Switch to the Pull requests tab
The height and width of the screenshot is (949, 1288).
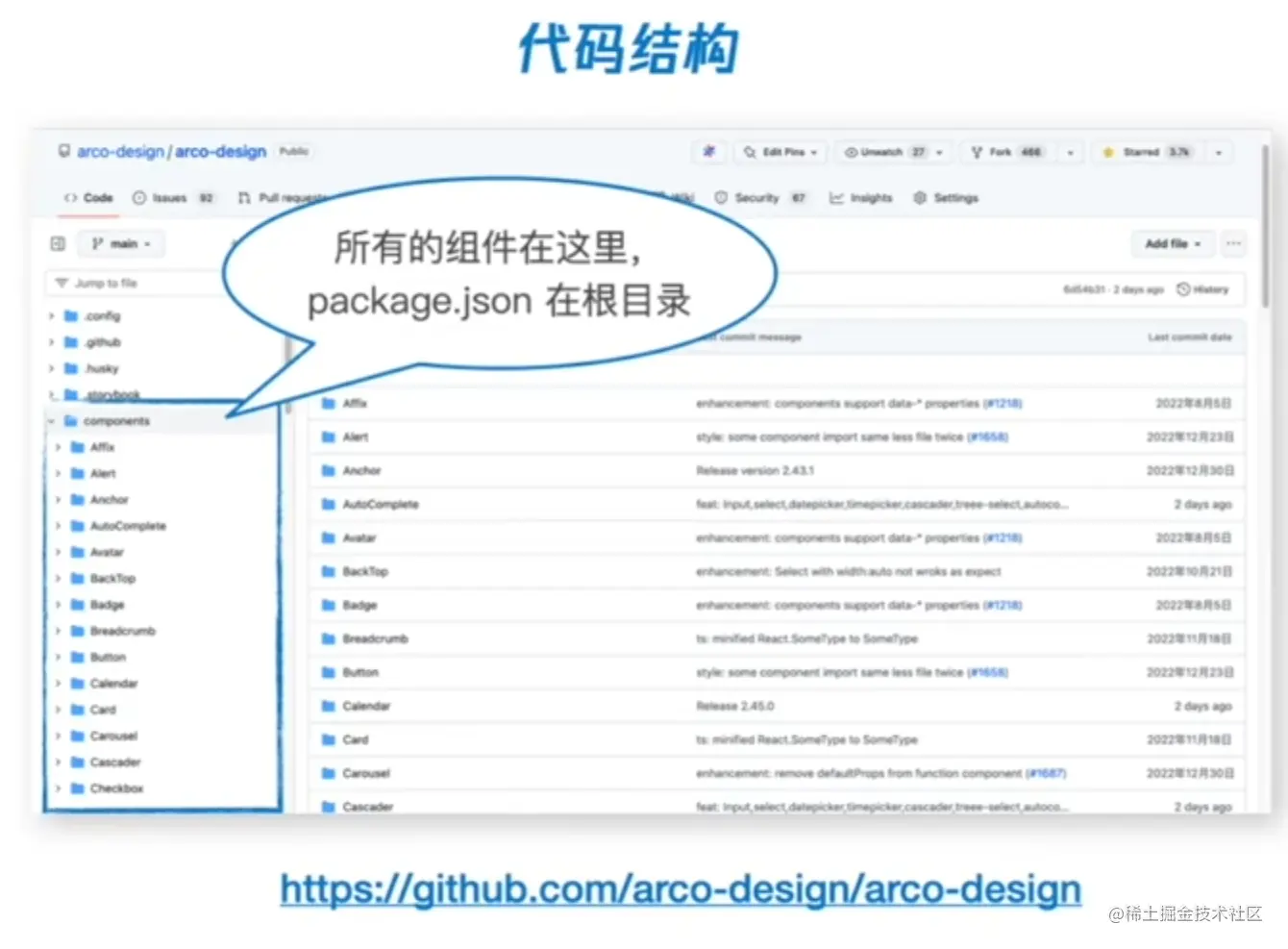point(282,198)
